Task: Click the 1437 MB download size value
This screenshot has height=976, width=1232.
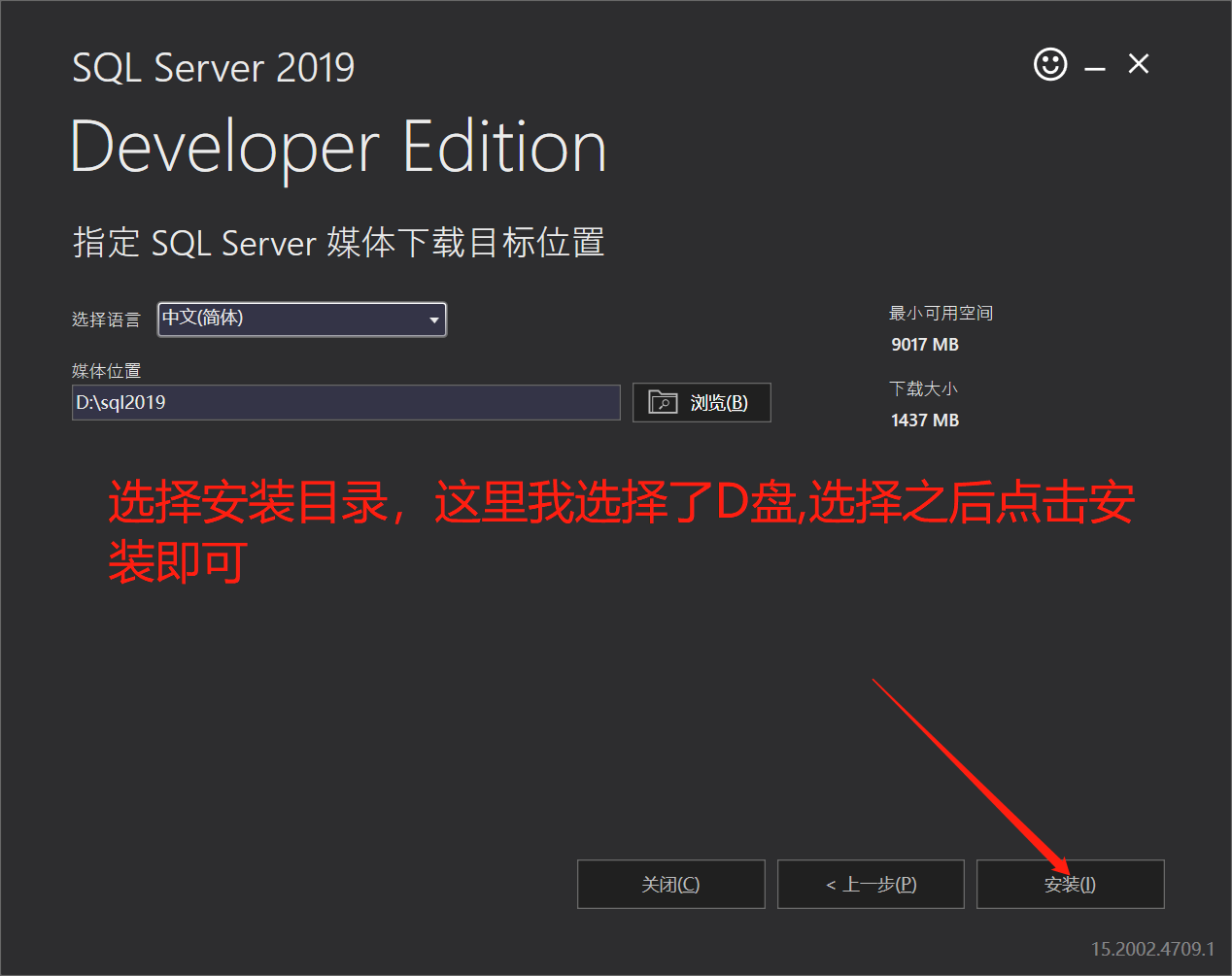Action: 925,421
